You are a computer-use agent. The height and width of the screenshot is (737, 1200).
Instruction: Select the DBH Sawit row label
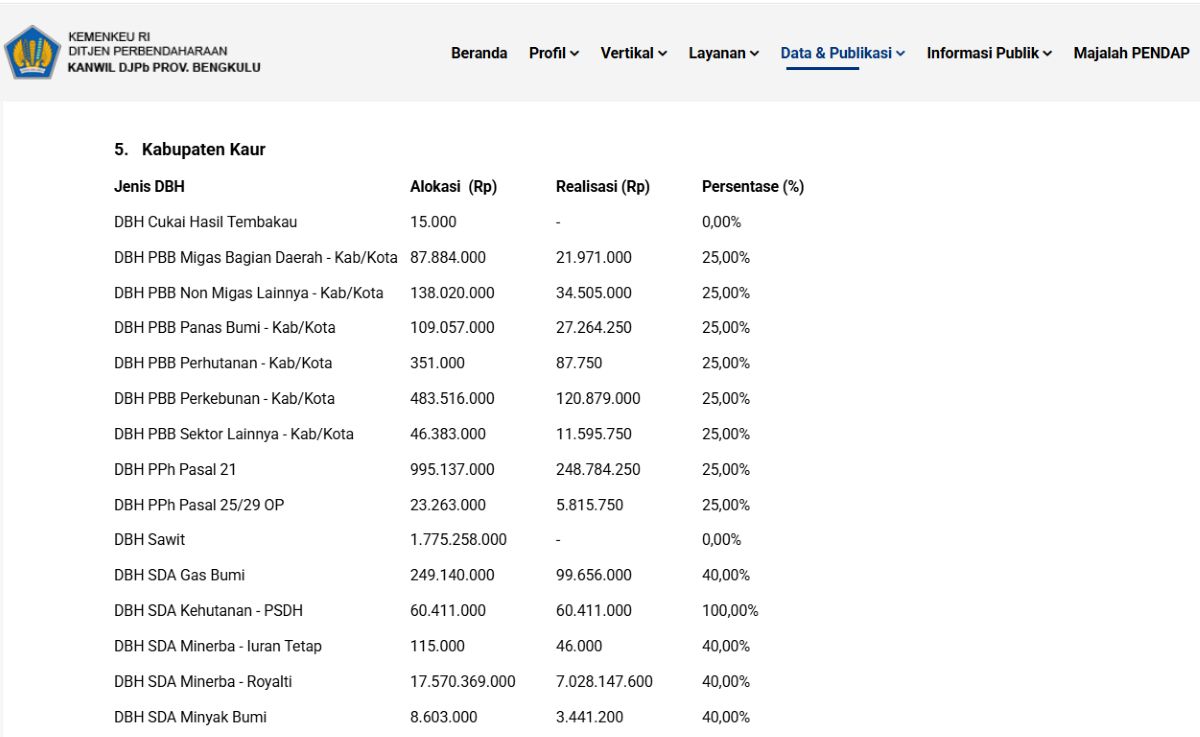tap(149, 540)
